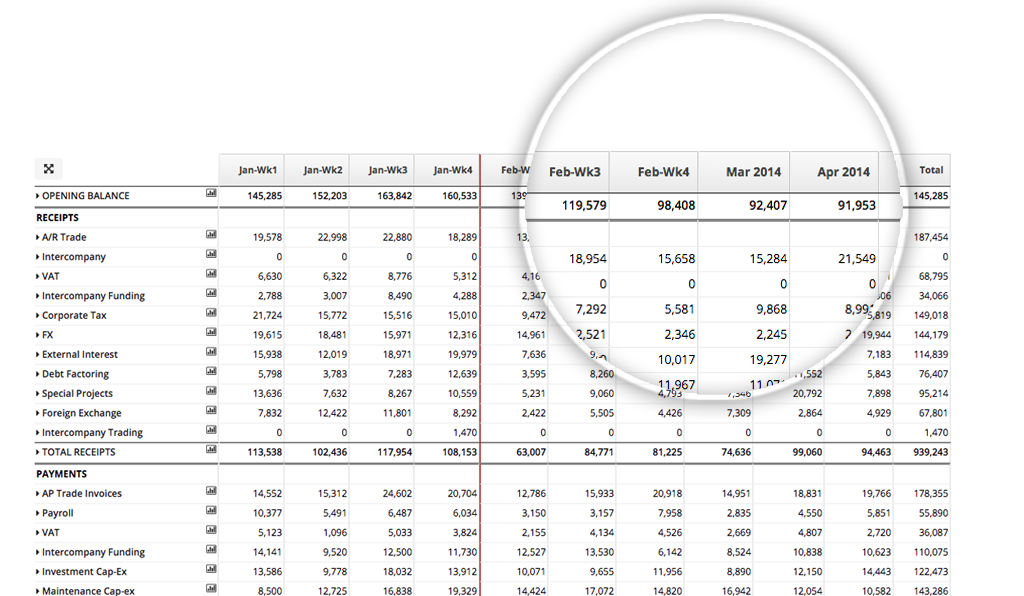Open the chart icon on the FX row
Viewport: 1024px width, 596px height.
211,332
